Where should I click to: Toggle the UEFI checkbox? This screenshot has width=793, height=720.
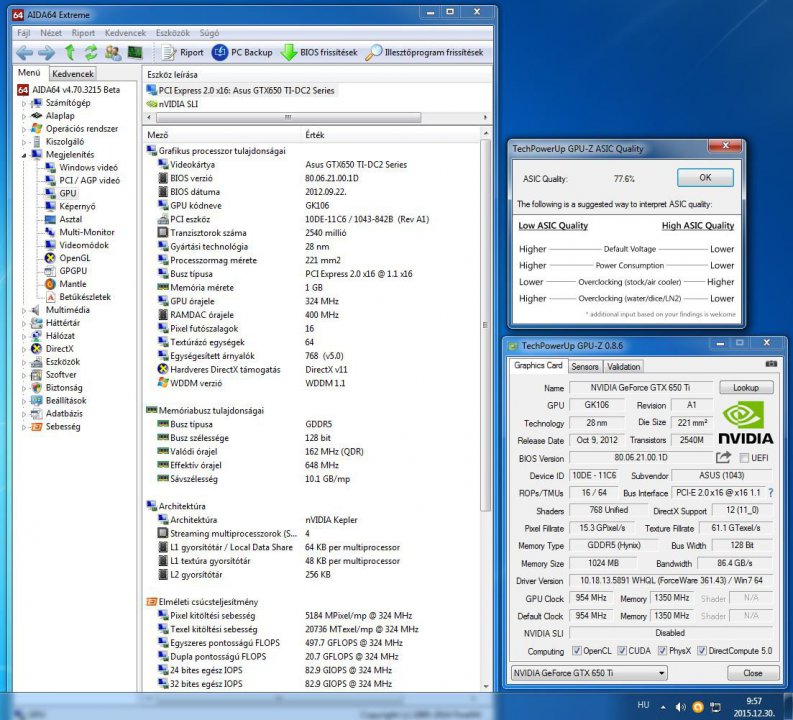[742, 458]
